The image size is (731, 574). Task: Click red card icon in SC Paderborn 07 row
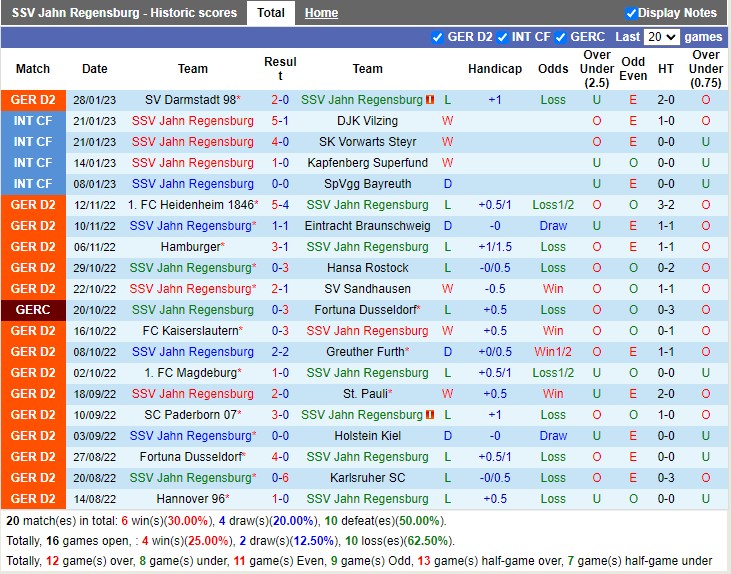(x=430, y=415)
